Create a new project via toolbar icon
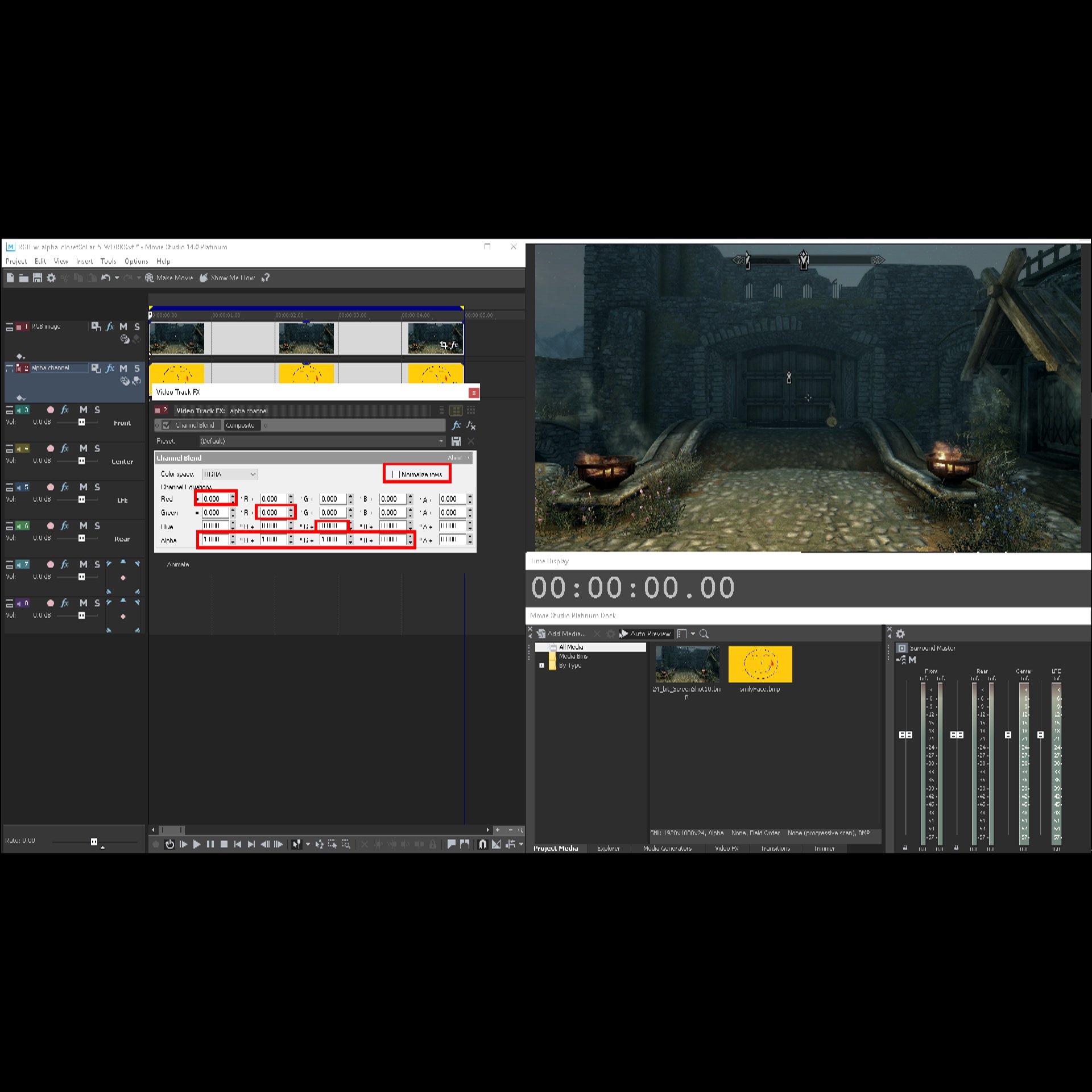The height and width of the screenshot is (1092, 1092). click(10, 278)
